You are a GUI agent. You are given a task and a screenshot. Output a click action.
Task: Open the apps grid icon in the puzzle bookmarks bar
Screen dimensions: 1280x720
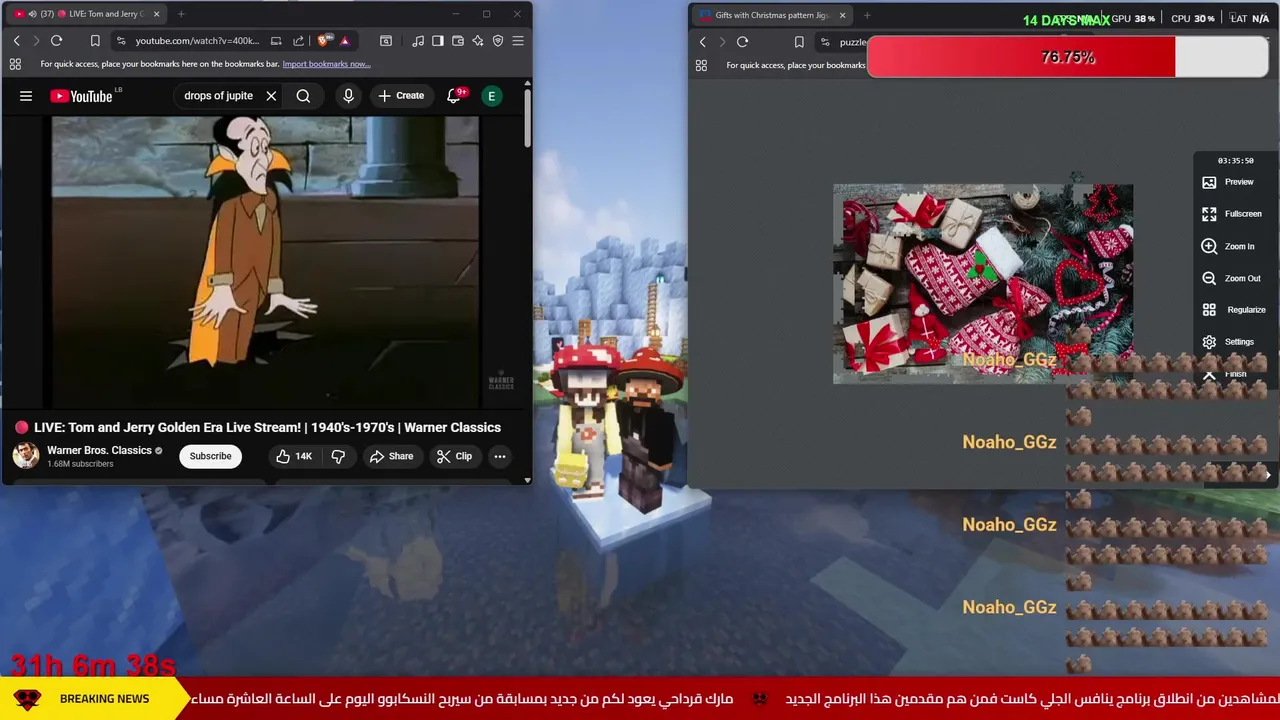tap(701, 65)
